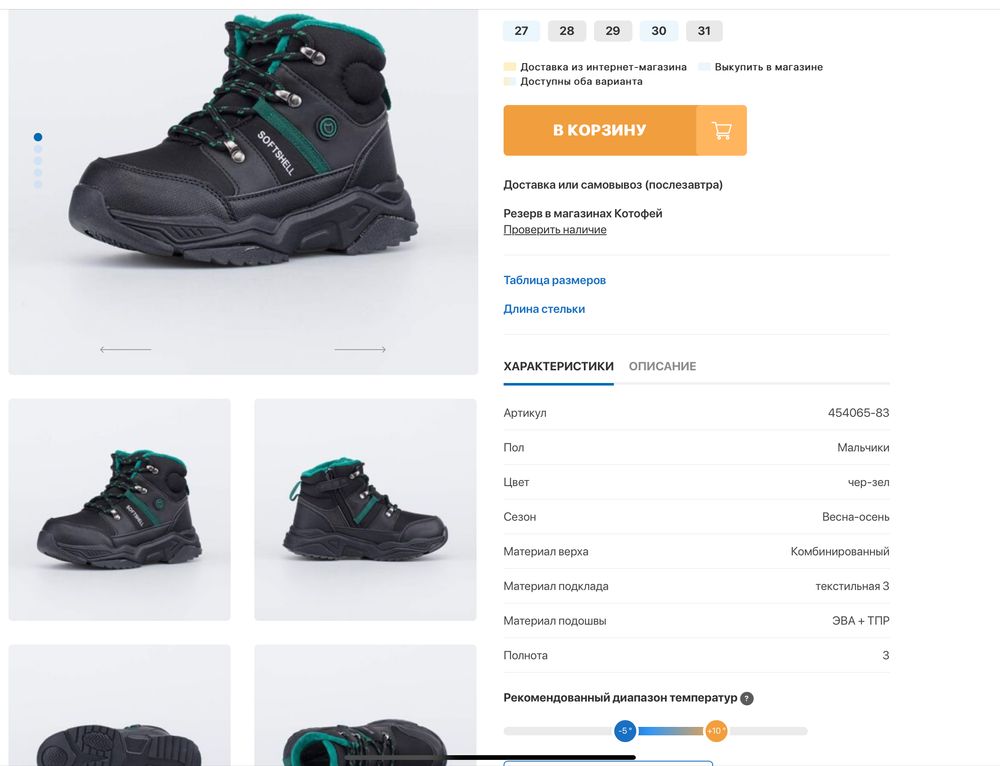Image resolution: width=1000 pixels, height=766 pixels.
Task: Go to next product image arrow
Action: (x=360, y=349)
